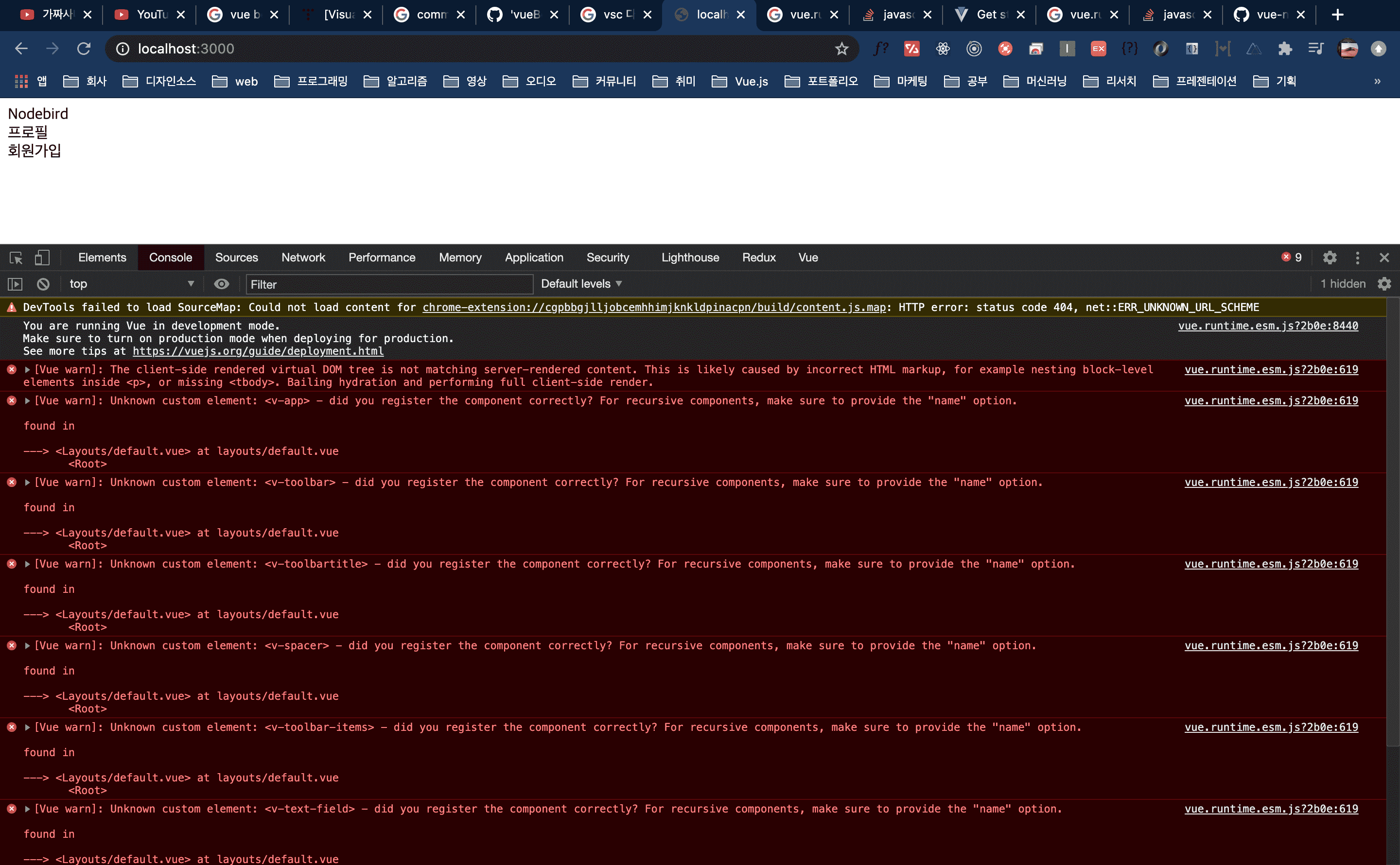Expand the <v-toolbartitle> unknown element warning

[x=27, y=564]
